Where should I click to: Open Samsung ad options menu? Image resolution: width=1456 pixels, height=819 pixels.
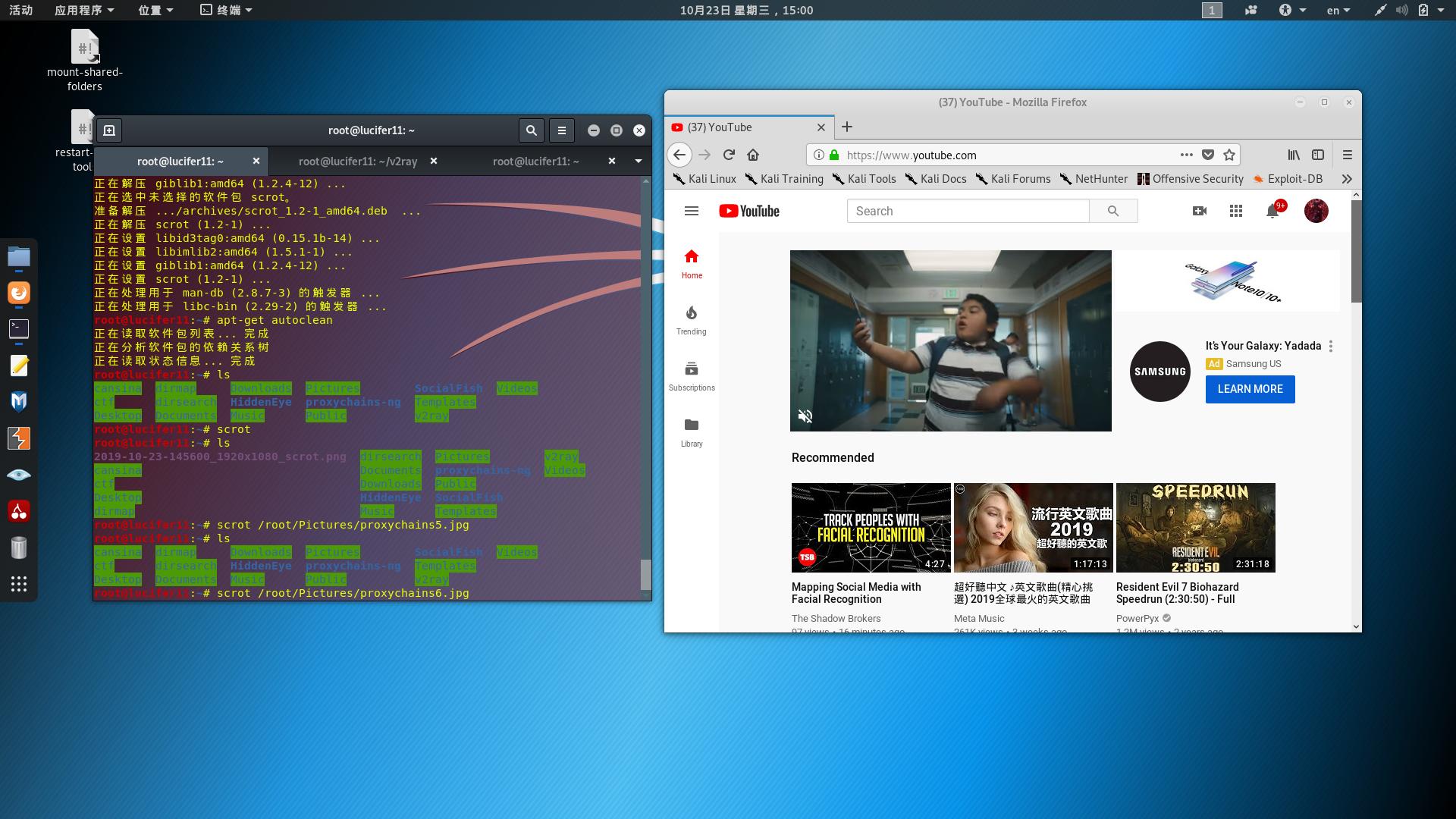(1331, 346)
